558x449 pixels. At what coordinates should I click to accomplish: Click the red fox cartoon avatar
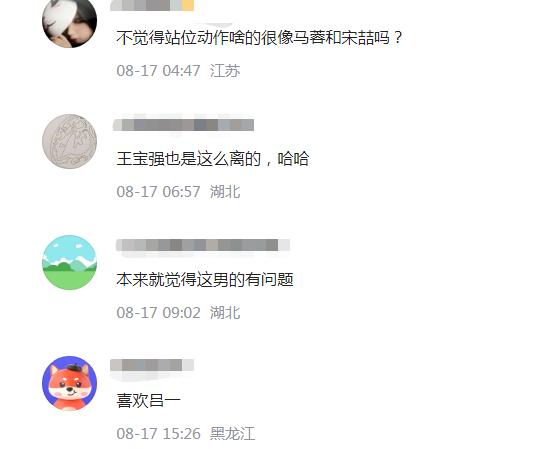(x=69, y=383)
